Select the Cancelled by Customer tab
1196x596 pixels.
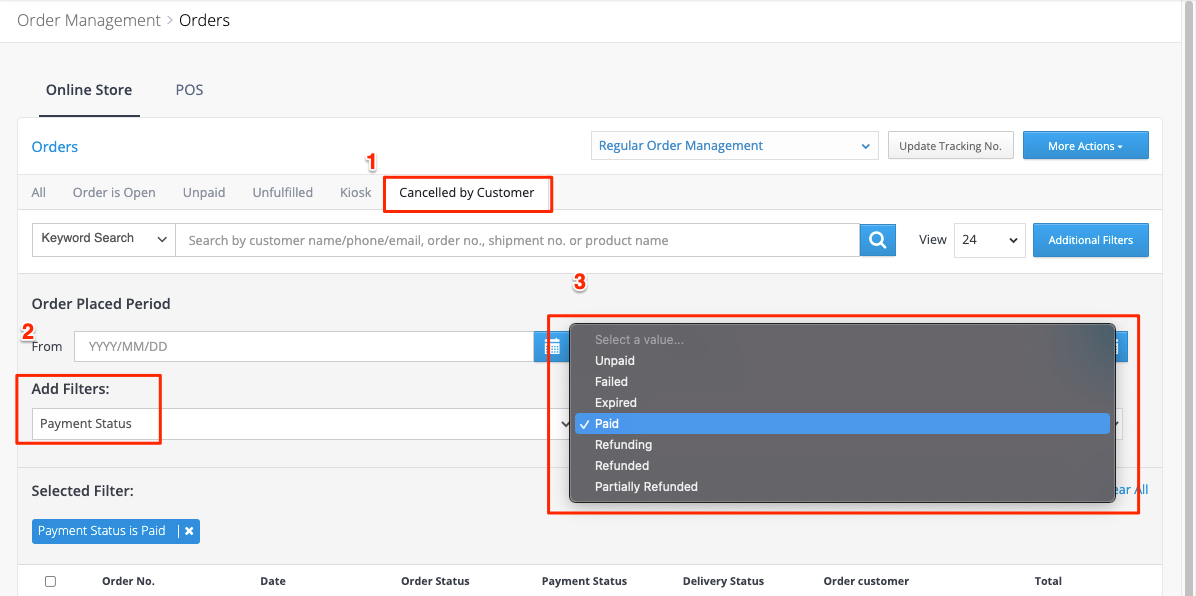(x=467, y=193)
